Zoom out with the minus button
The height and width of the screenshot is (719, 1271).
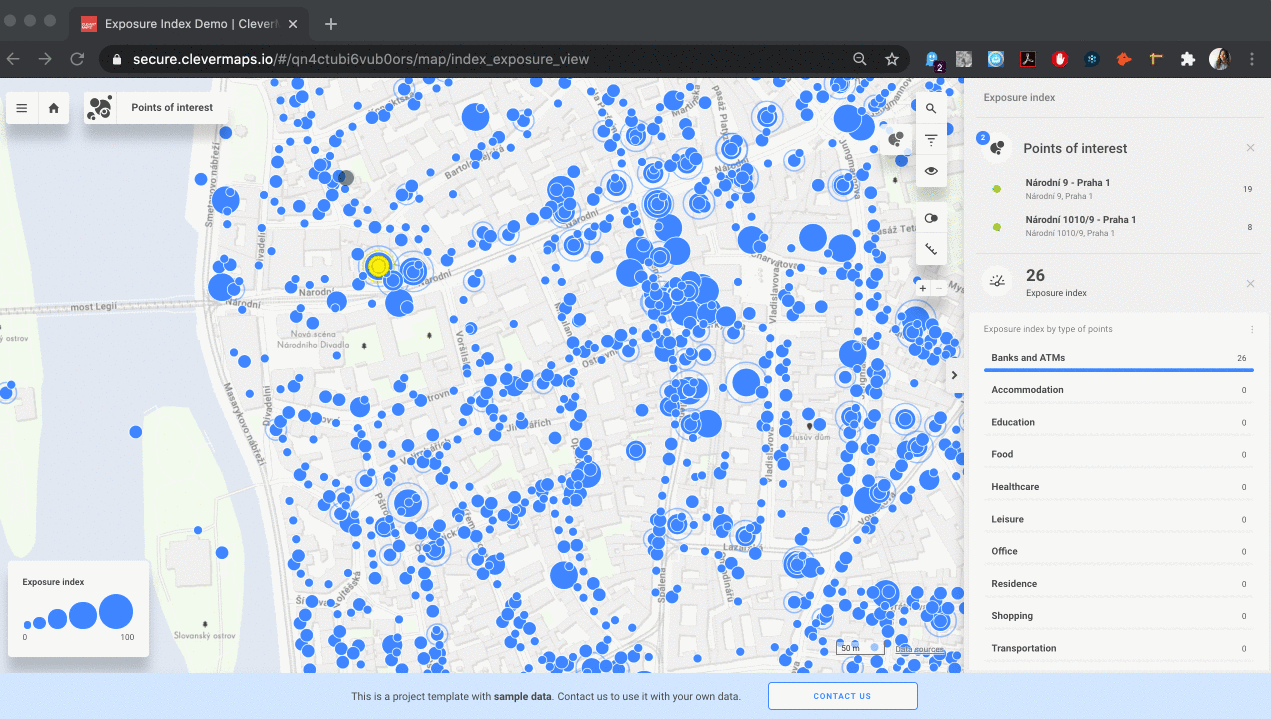(x=939, y=288)
